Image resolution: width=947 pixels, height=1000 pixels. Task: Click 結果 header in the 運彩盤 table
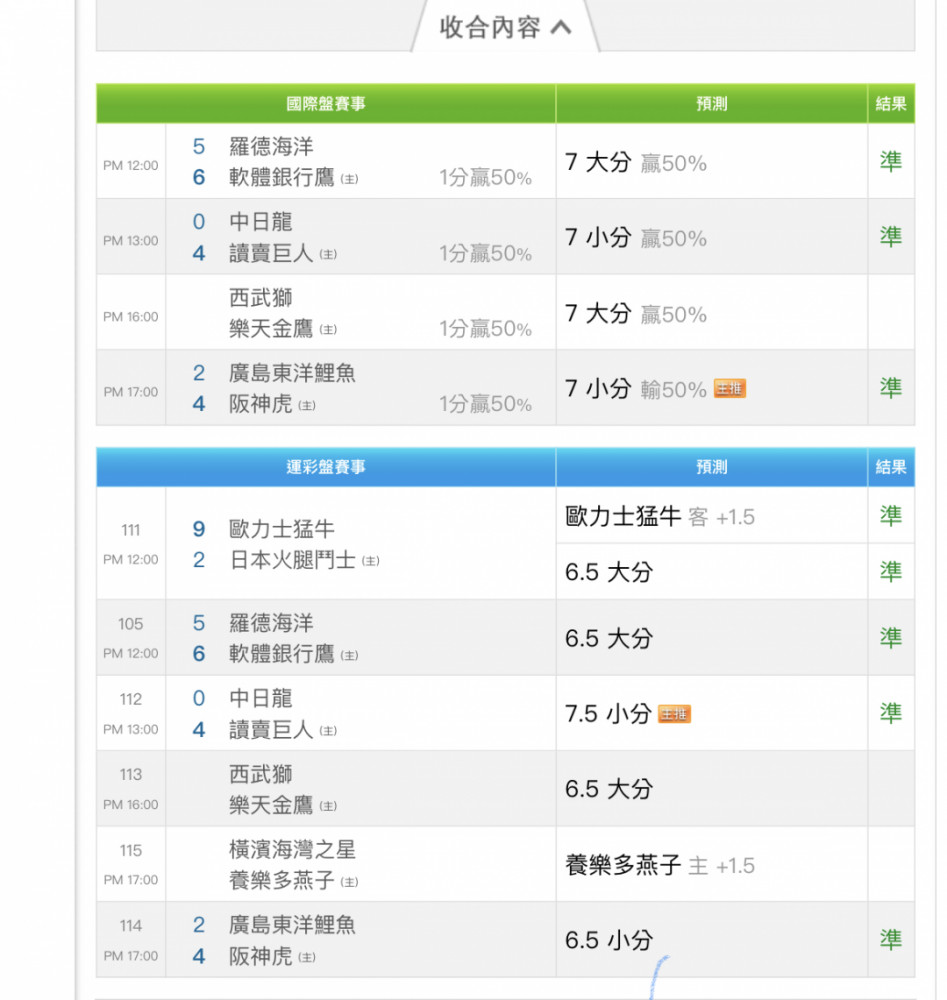click(x=891, y=467)
